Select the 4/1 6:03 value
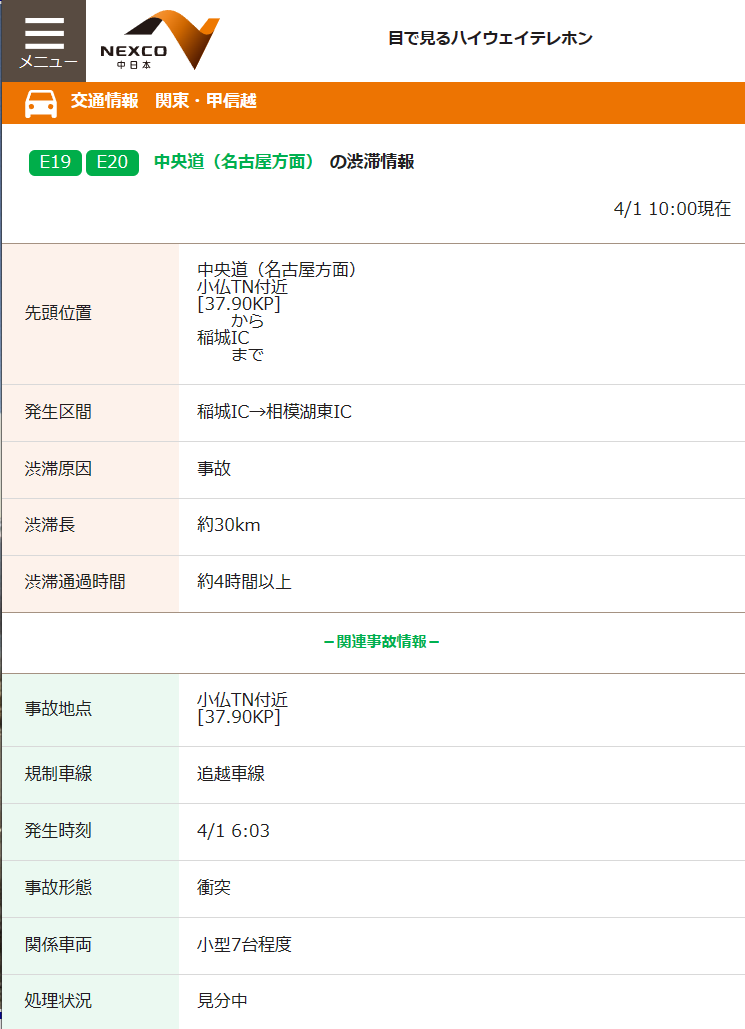The height and width of the screenshot is (1029, 745). tap(233, 831)
